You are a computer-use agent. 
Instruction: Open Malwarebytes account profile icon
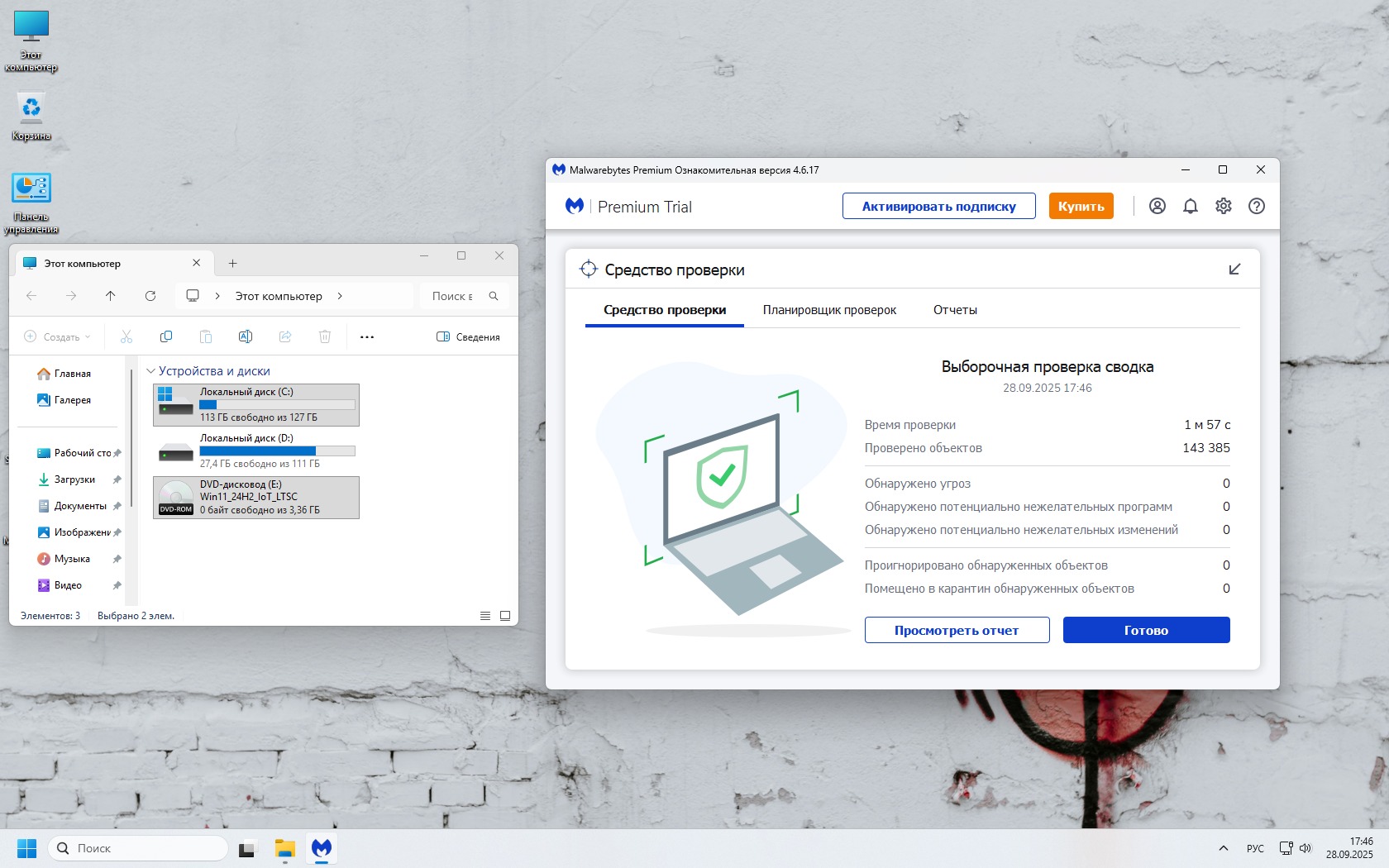[1157, 207]
